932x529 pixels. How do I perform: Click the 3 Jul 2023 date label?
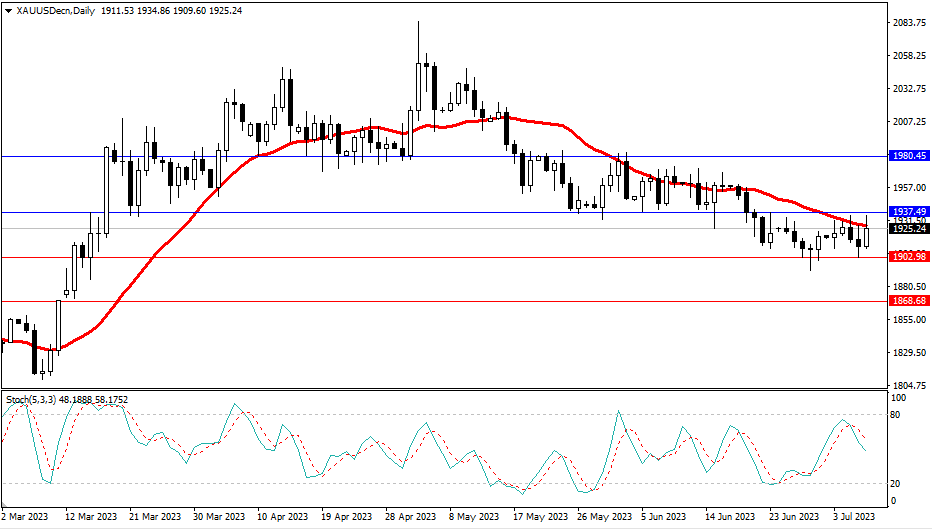coord(854,517)
